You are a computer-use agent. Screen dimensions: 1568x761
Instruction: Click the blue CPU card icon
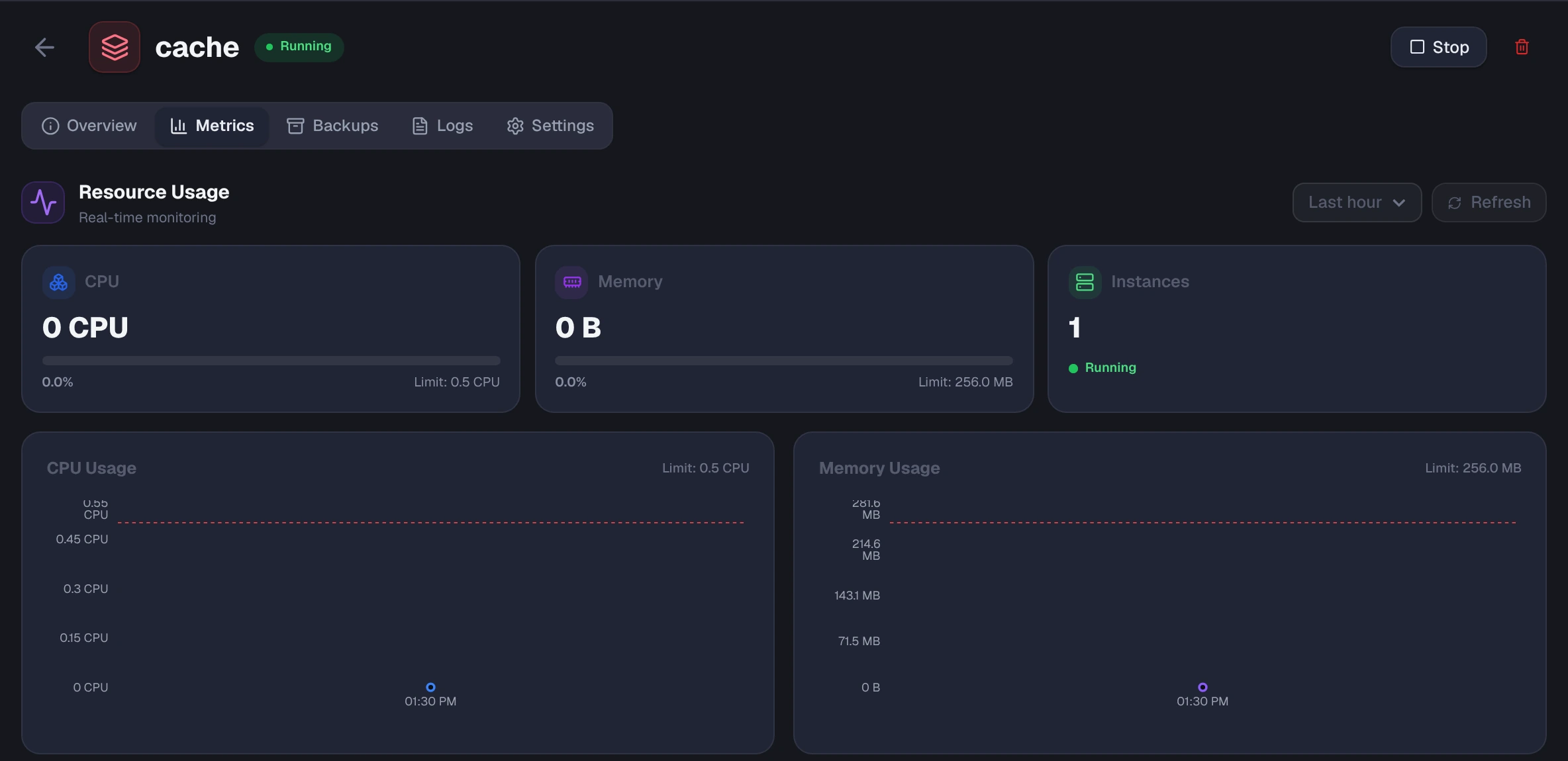pyautogui.click(x=58, y=283)
